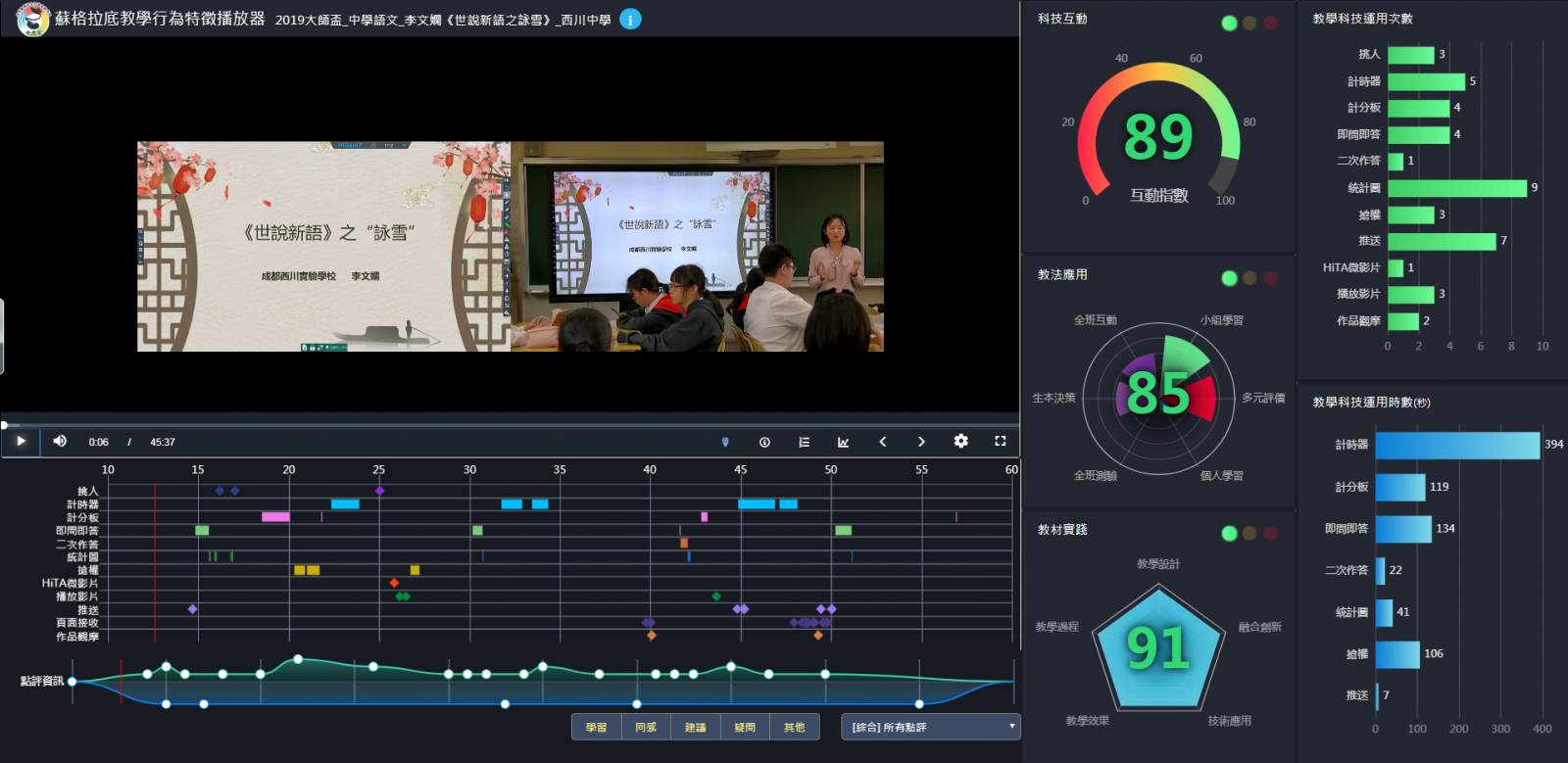Toggle yellow dot in 教材實踐 panel
This screenshot has width=1568, height=763.
pos(1249,533)
